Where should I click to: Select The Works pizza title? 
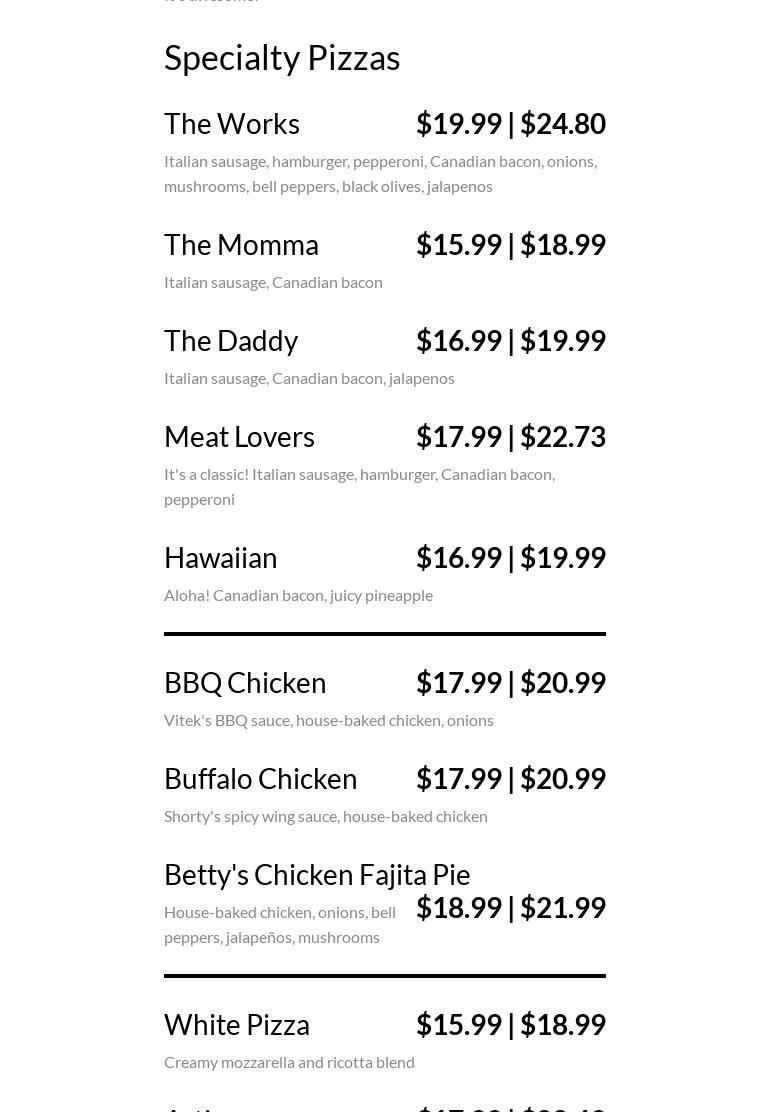point(232,124)
